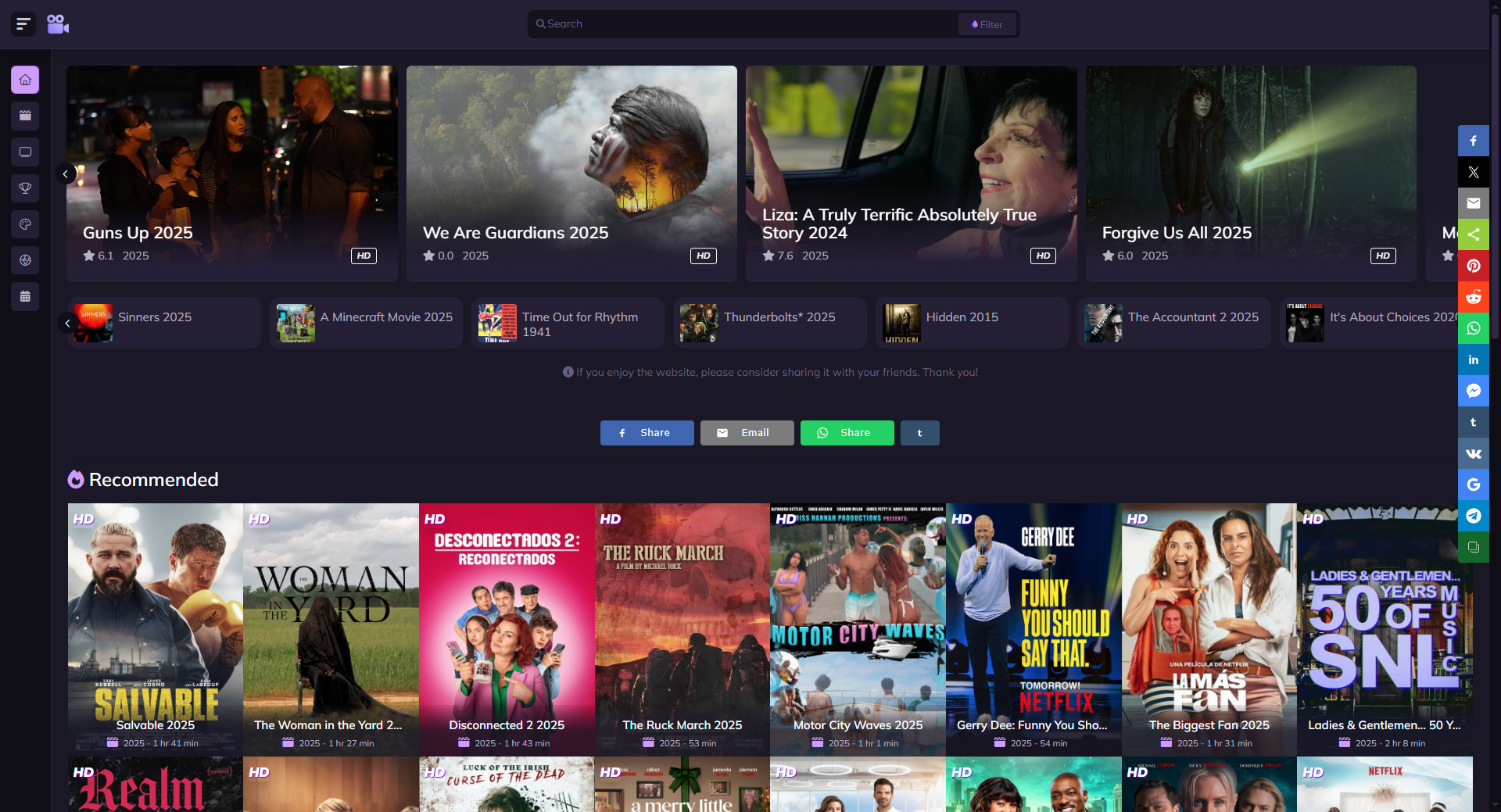Open the Home section in the sidebar
Image resolution: width=1501 pixels, height=812 pixels.
click(x=25, y=80)
